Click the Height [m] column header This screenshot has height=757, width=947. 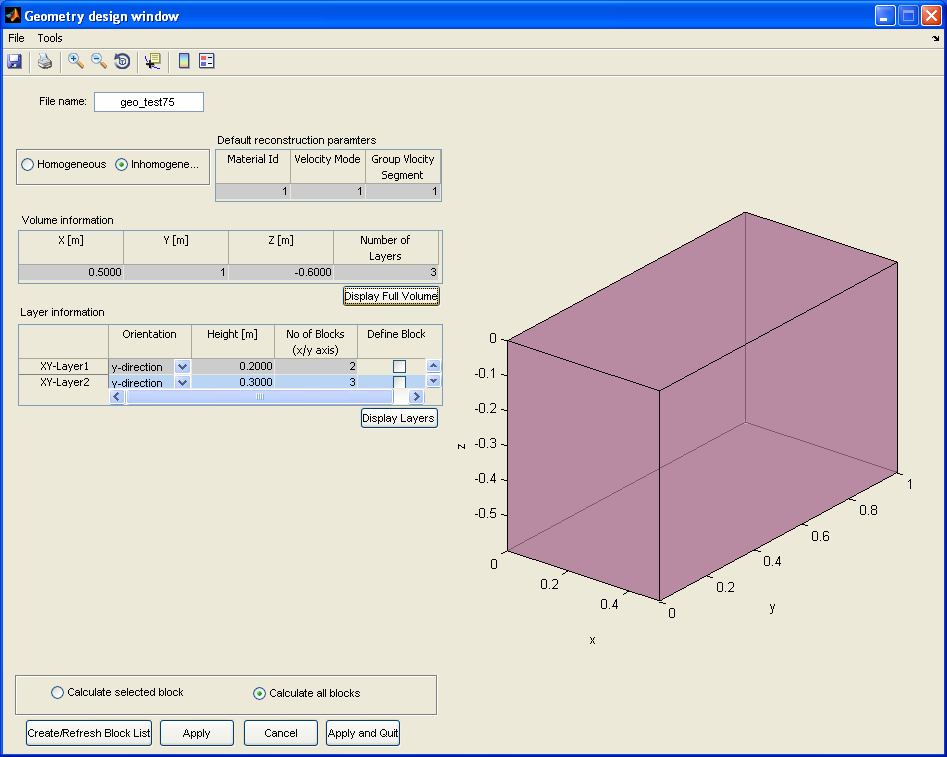click(x=233, y=342)
